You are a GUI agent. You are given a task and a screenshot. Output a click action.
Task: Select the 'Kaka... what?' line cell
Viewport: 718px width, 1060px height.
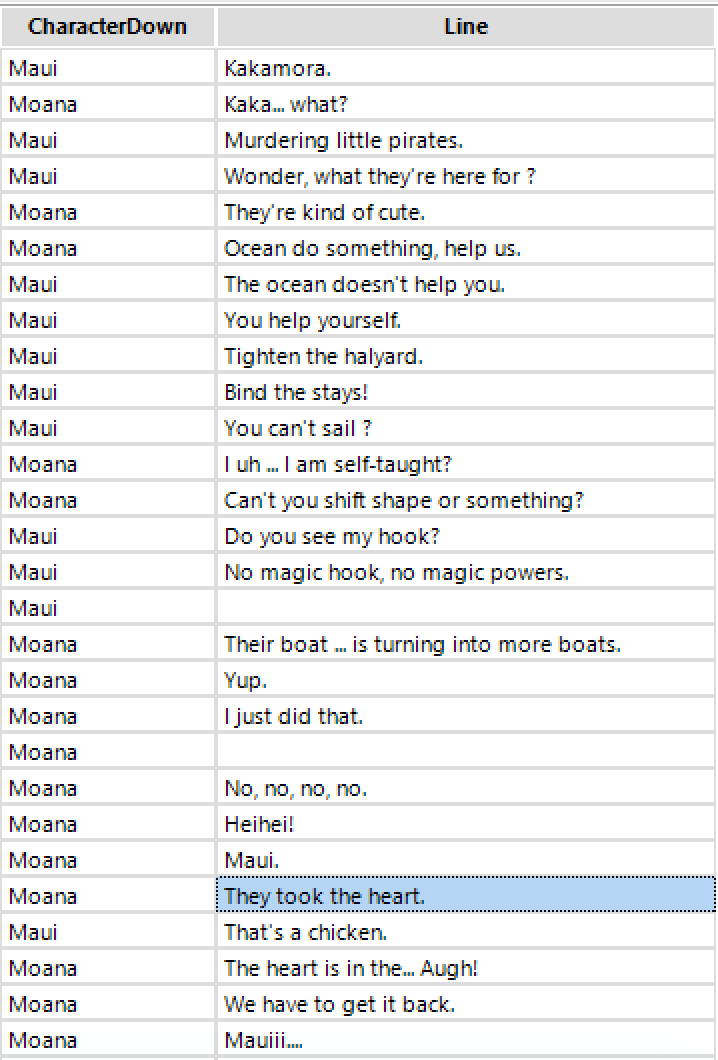click(466, 104)
